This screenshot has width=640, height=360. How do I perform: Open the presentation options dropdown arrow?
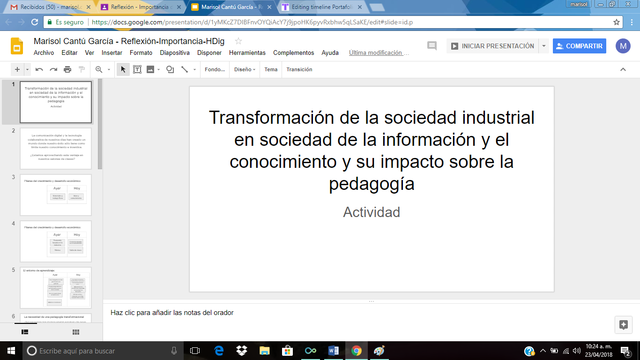tap(544, 46)
